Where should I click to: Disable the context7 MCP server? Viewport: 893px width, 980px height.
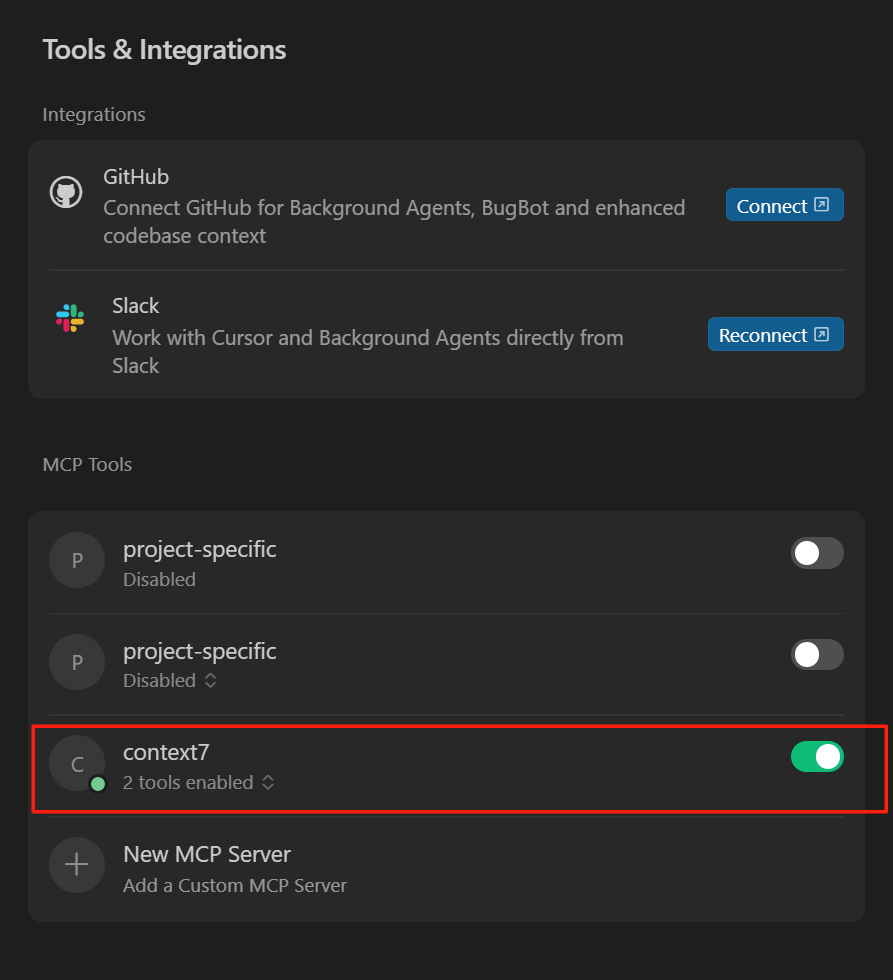[x=817, y=757]
